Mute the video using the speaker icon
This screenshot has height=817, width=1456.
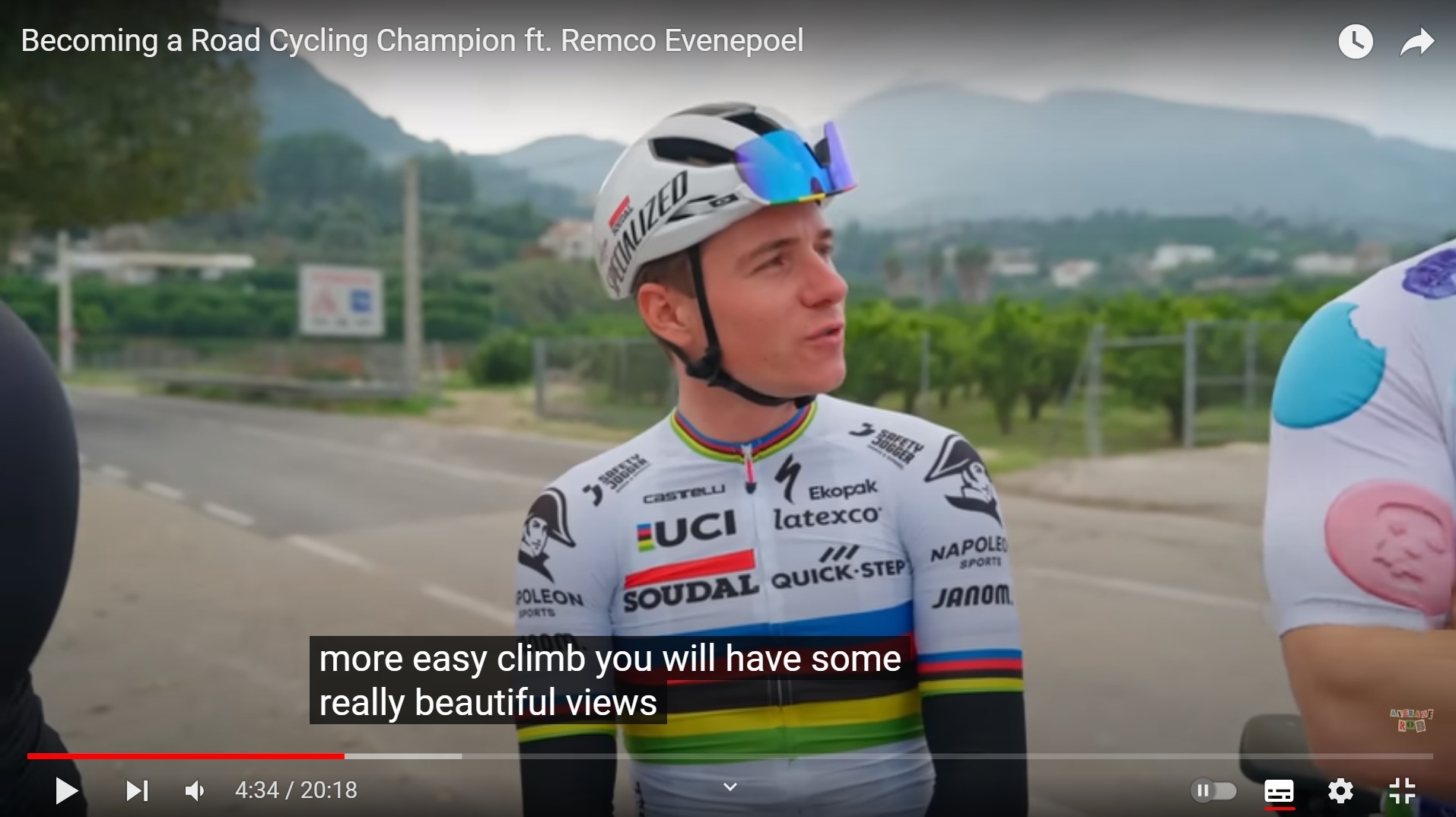point(195,791)
